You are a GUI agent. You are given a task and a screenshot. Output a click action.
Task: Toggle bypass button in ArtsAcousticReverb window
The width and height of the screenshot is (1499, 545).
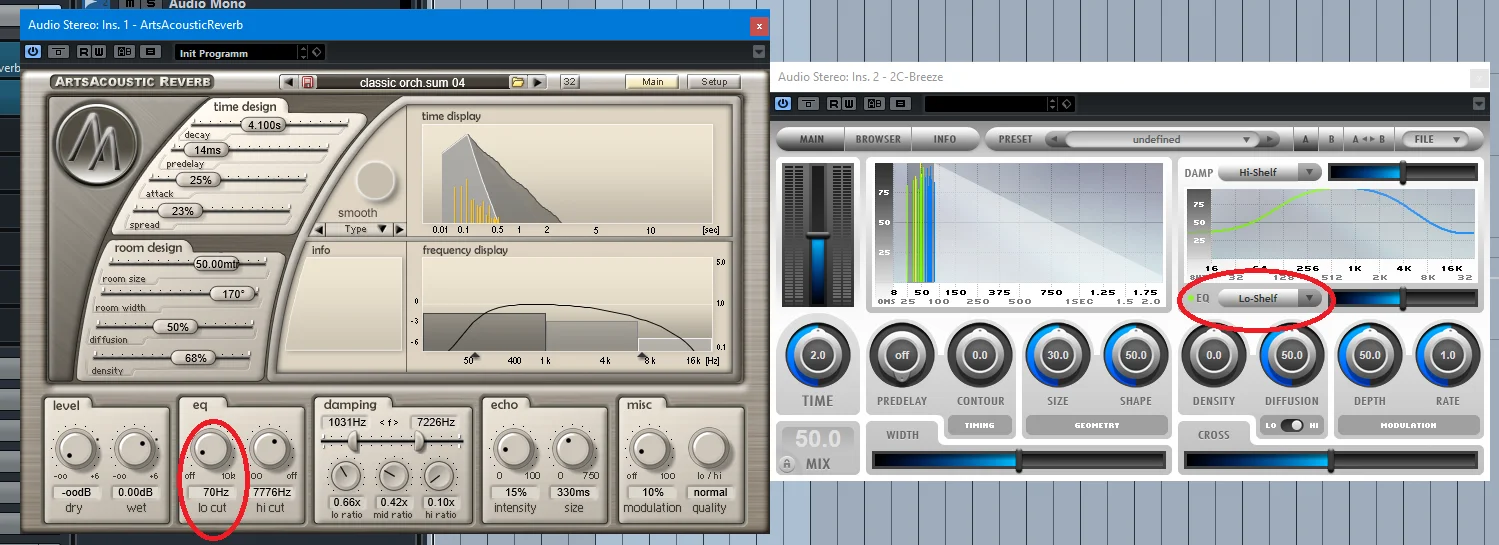(57, 52)
